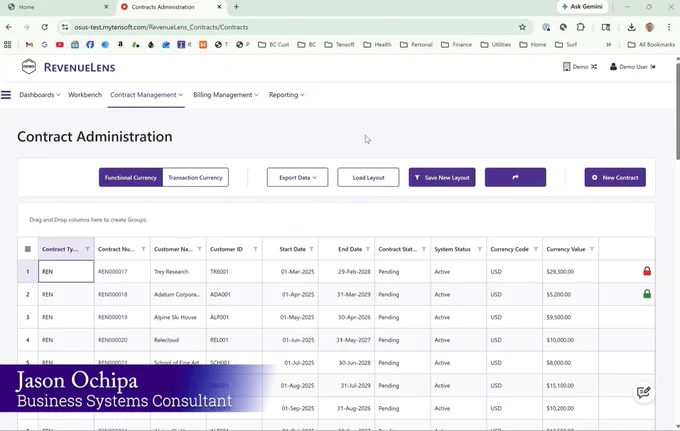Open the hamburger side menu

point(6,95)
